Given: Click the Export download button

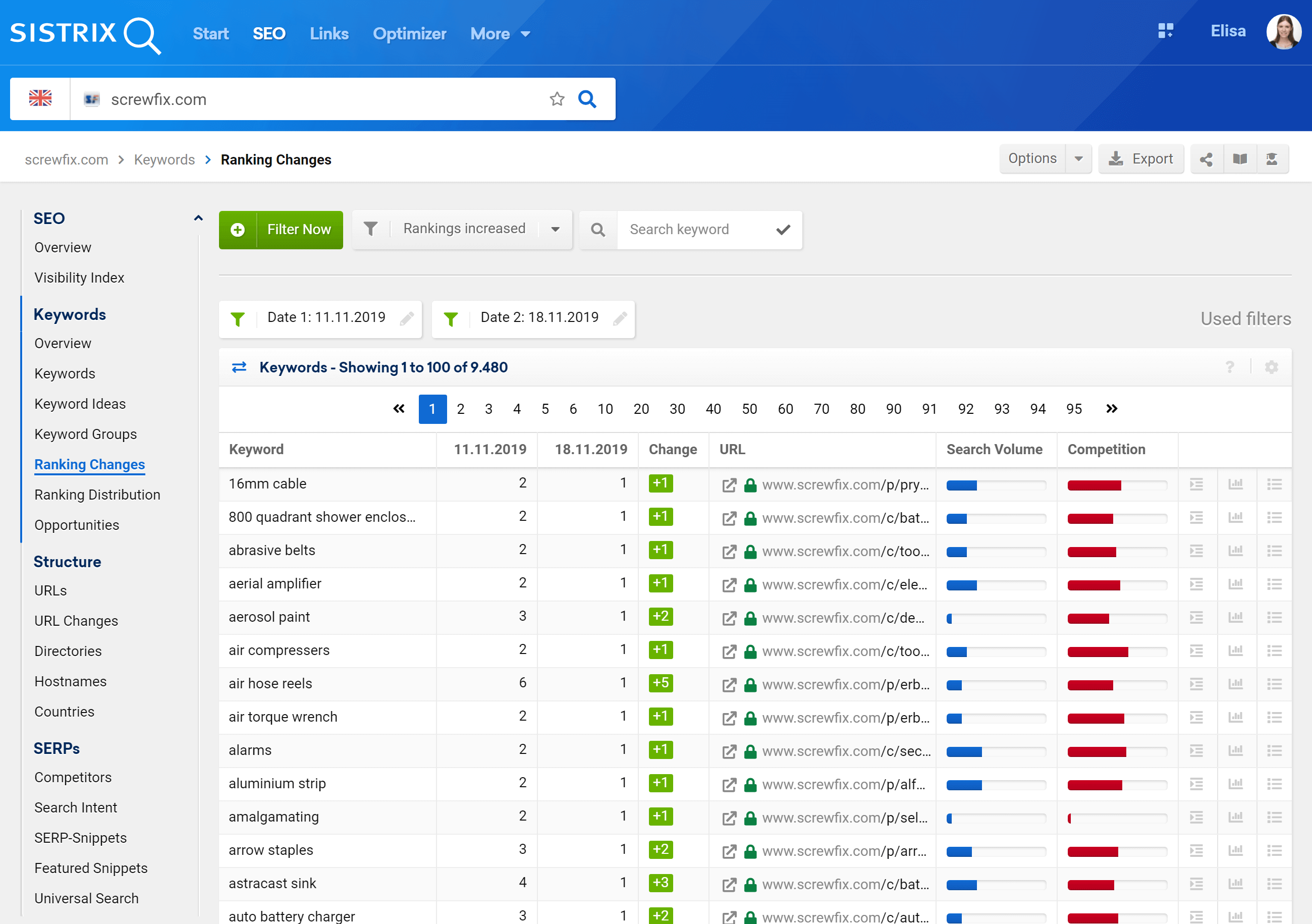Looking at the screenshot, I should point(1140,159).
